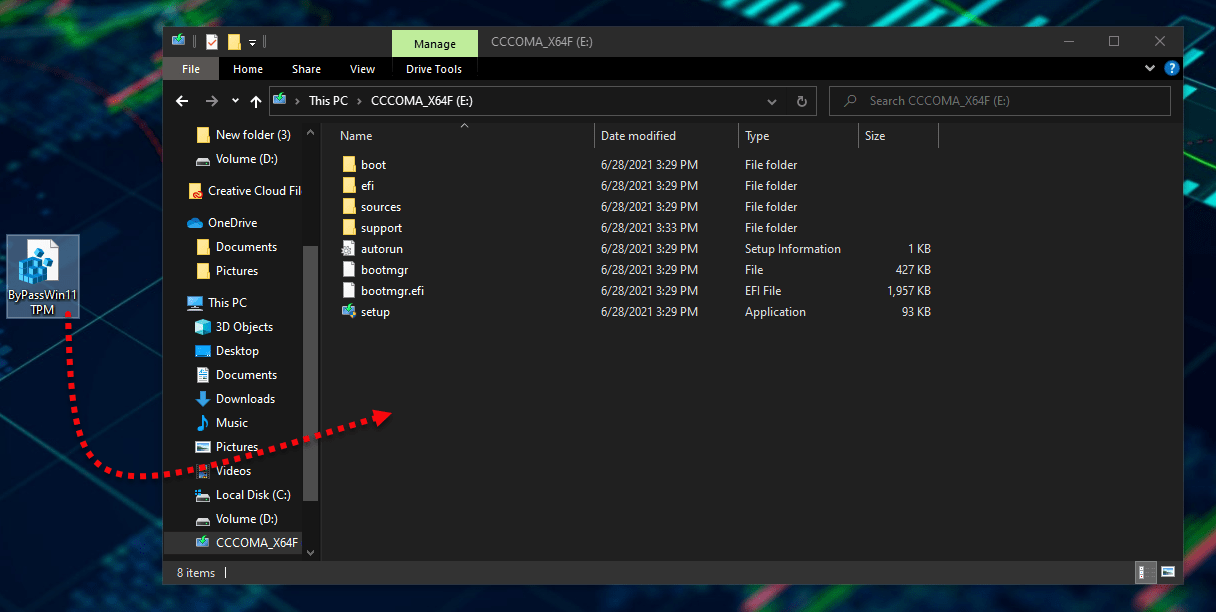Click the CCCOMA_X64F (E:) breadcrumb
1216x612 pixels.
421,101
